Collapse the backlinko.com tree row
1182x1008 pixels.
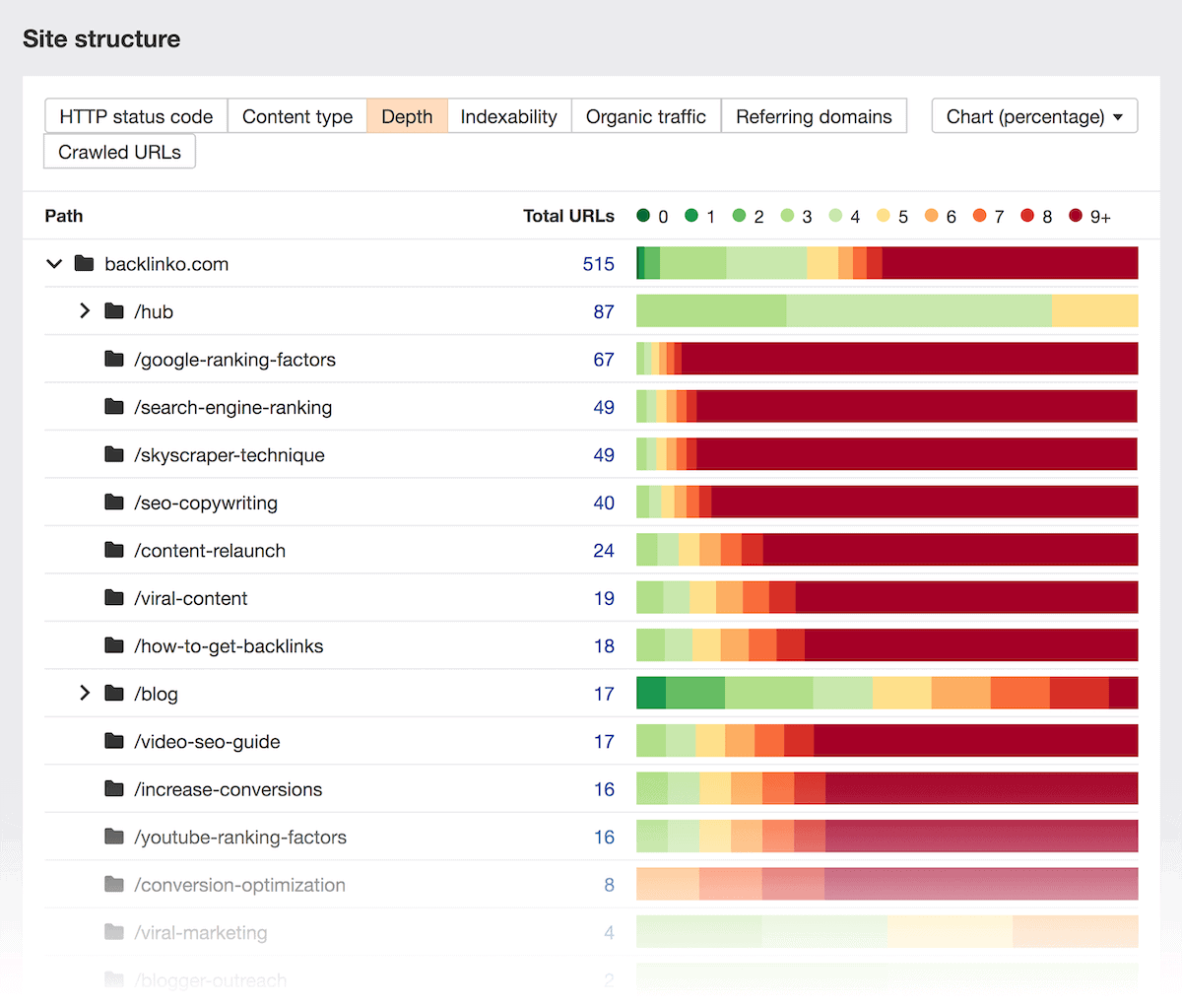54,264
